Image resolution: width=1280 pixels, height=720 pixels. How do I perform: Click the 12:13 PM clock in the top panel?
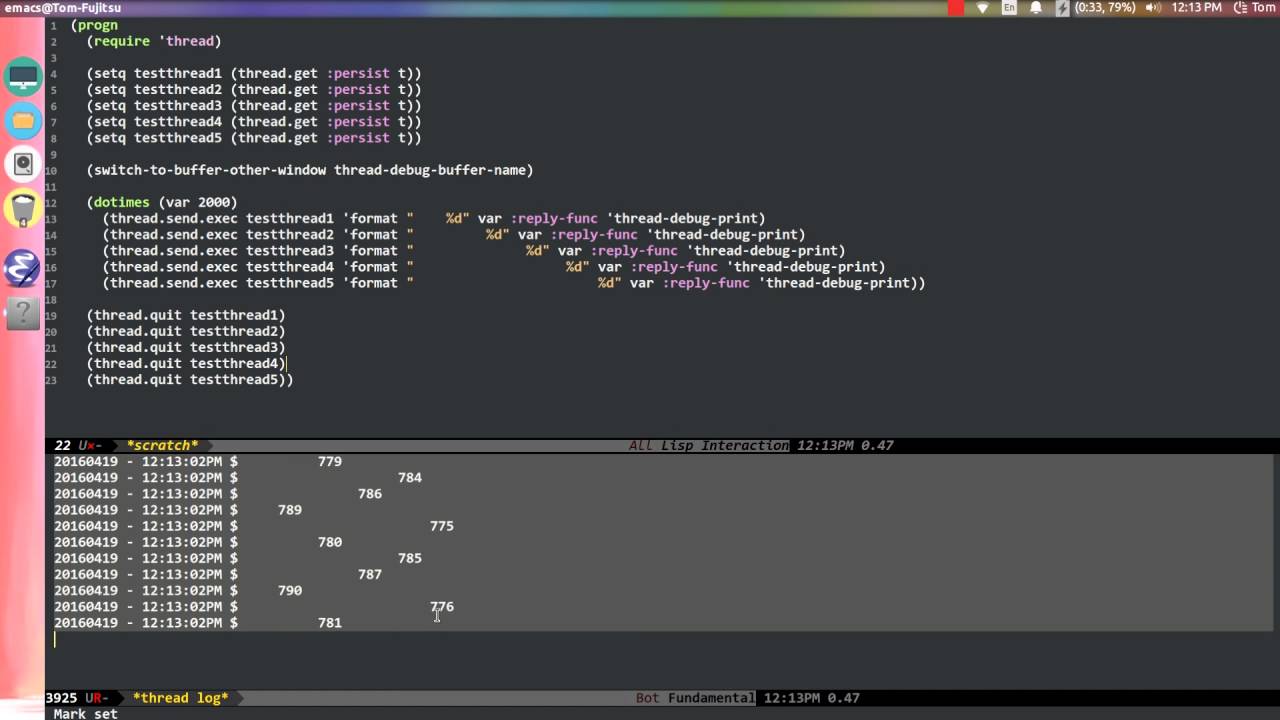(1196, 8)
